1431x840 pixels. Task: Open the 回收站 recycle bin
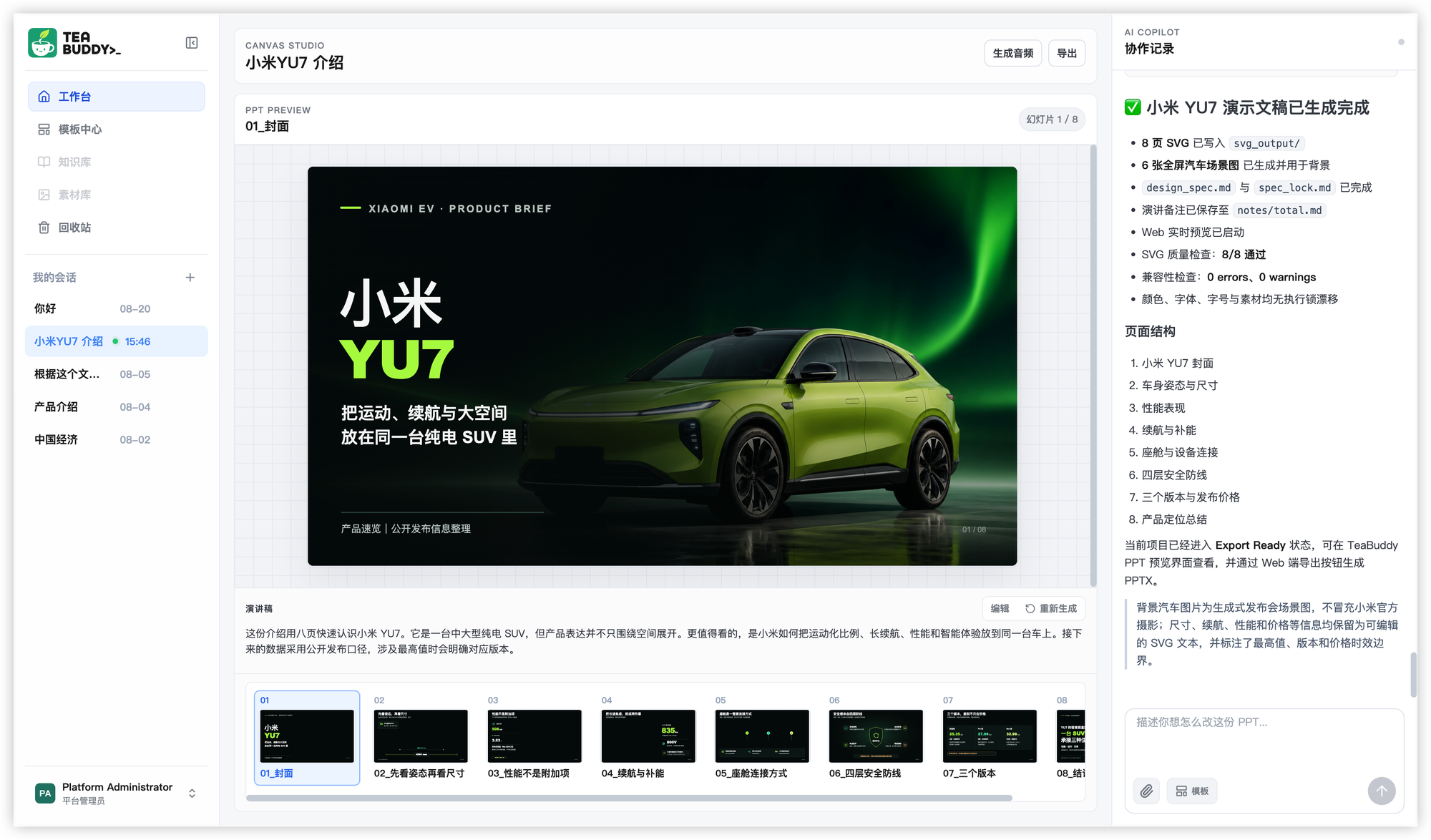point(117,228)
